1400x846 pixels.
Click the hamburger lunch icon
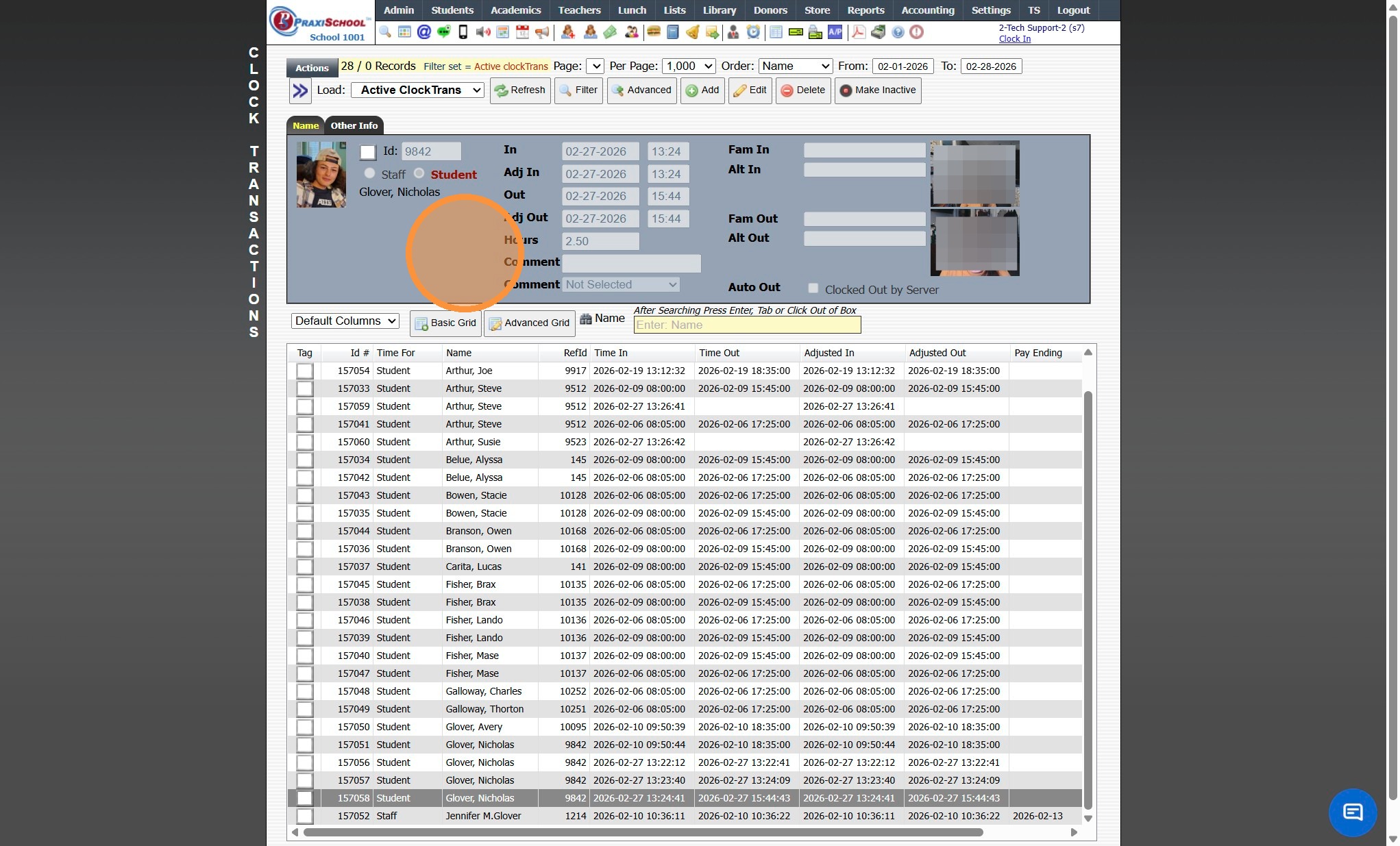click(x=653, y=32)
